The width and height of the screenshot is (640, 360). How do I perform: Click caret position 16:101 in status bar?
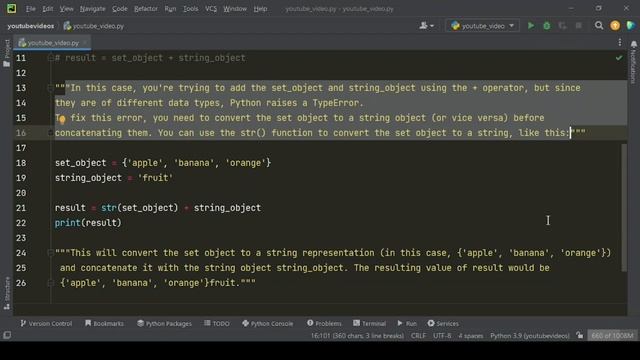pos(357,336)
